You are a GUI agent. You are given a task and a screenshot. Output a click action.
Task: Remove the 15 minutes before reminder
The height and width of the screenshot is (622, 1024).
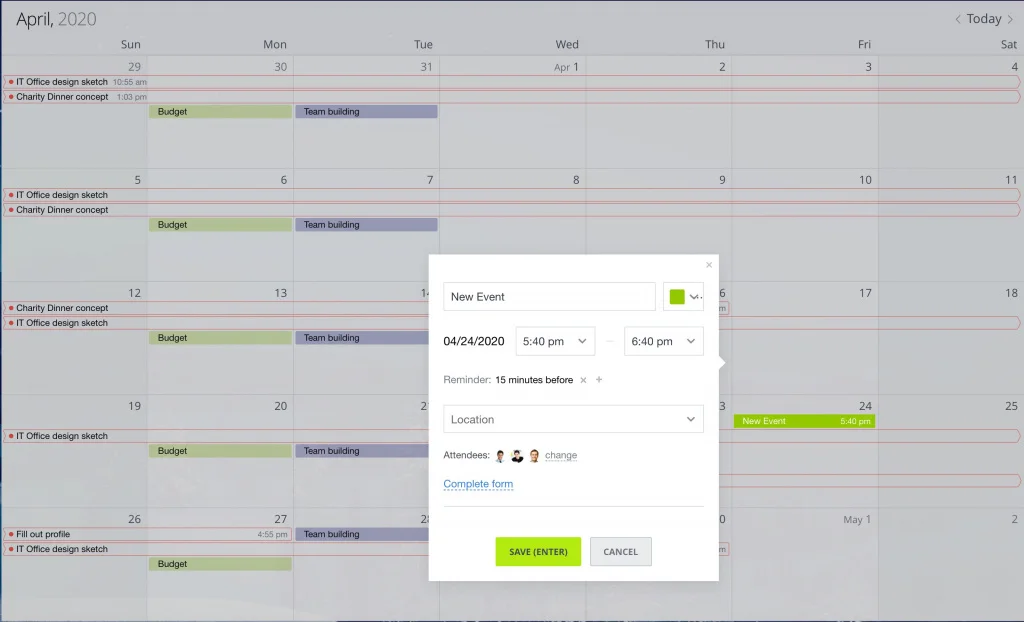(x=583, y=380)
